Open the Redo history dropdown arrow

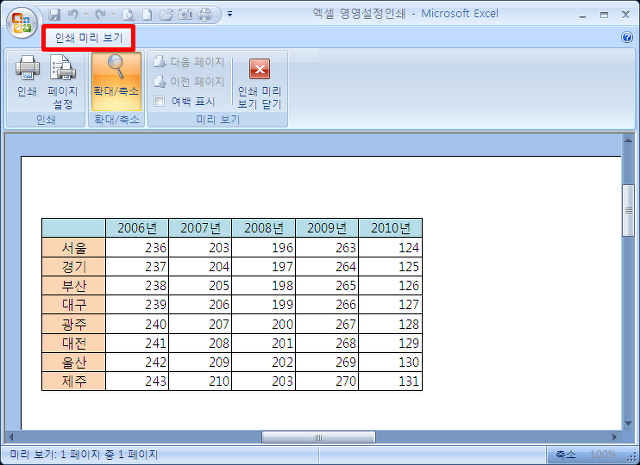tap(113, 15)
